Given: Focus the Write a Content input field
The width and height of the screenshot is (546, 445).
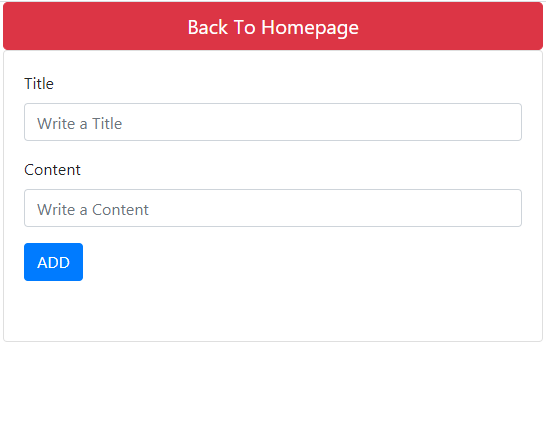Looking at the screenshot, I should (273, 208).
